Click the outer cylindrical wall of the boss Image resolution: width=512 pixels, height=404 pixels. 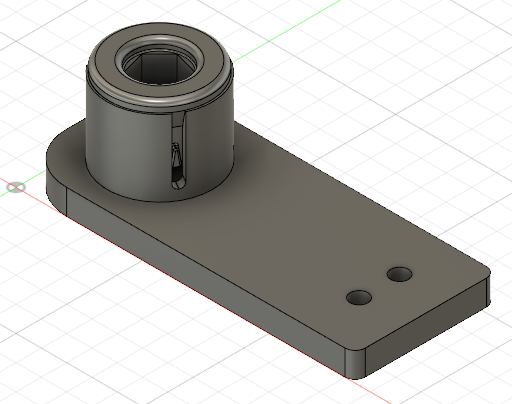tap(130, 150)
